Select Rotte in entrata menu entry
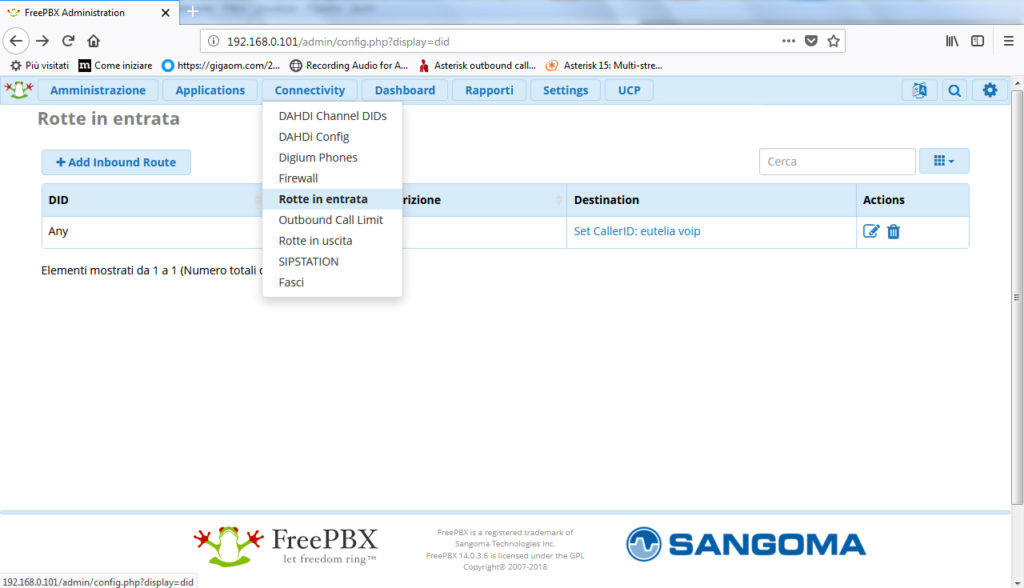Viewport: 1024px width, 588px height. click(332, 199)
